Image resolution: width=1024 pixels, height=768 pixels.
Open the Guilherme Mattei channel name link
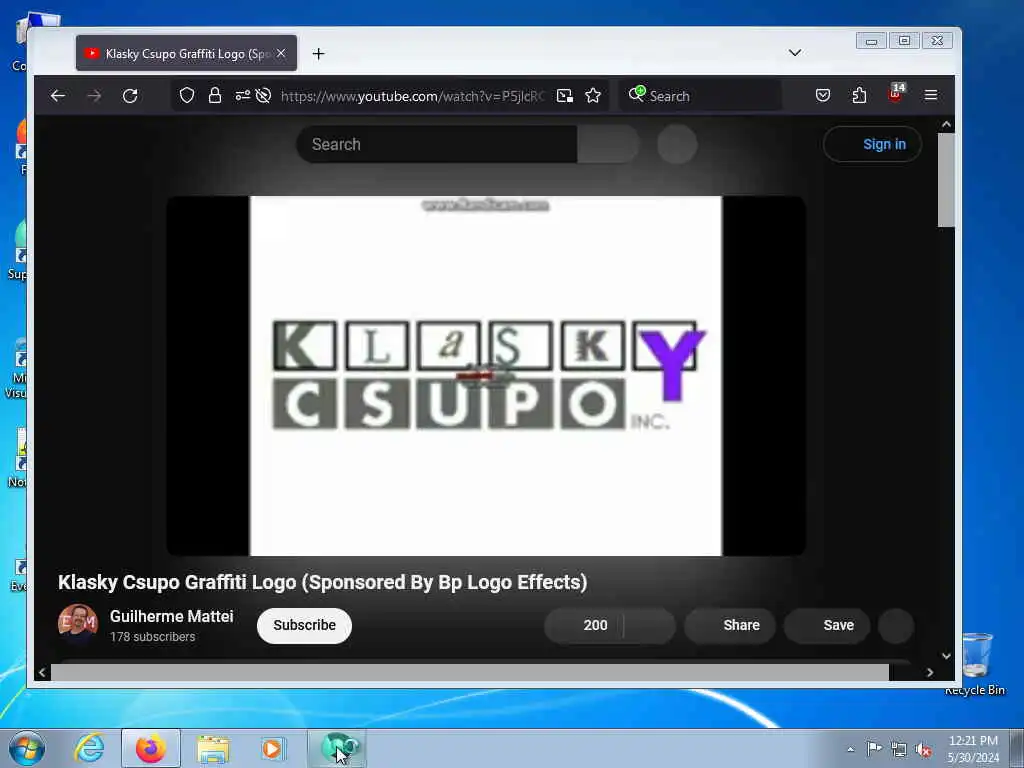click(x=171, y=616)
